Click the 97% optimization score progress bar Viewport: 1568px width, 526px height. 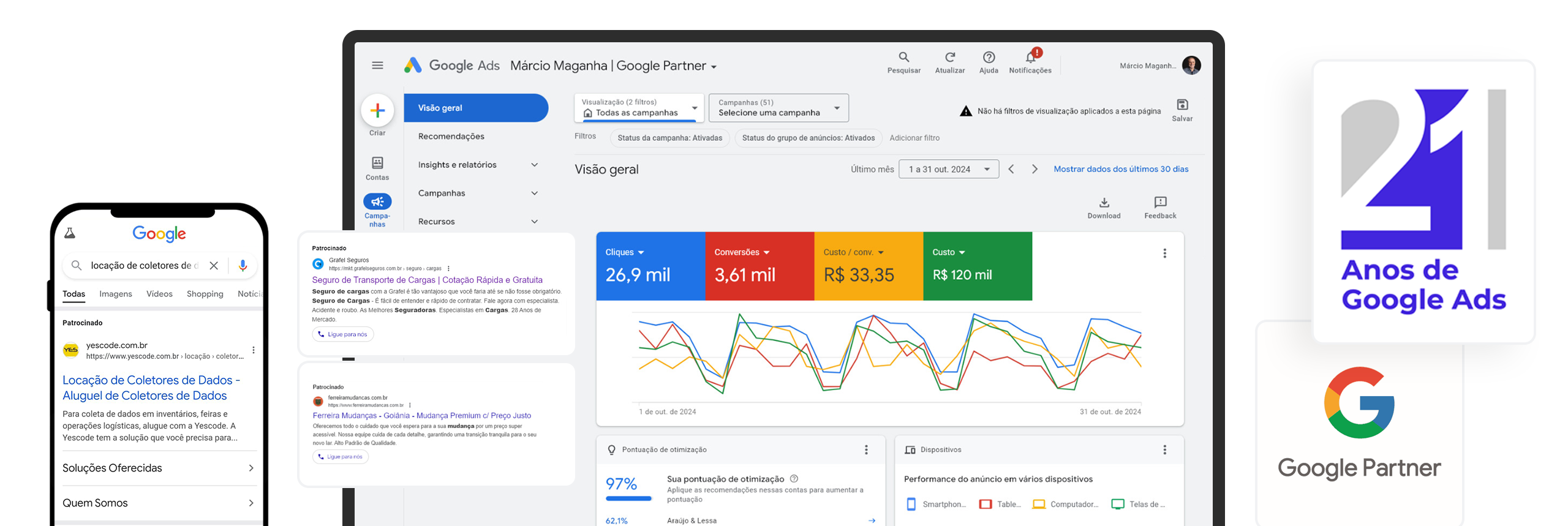(628, 498)
